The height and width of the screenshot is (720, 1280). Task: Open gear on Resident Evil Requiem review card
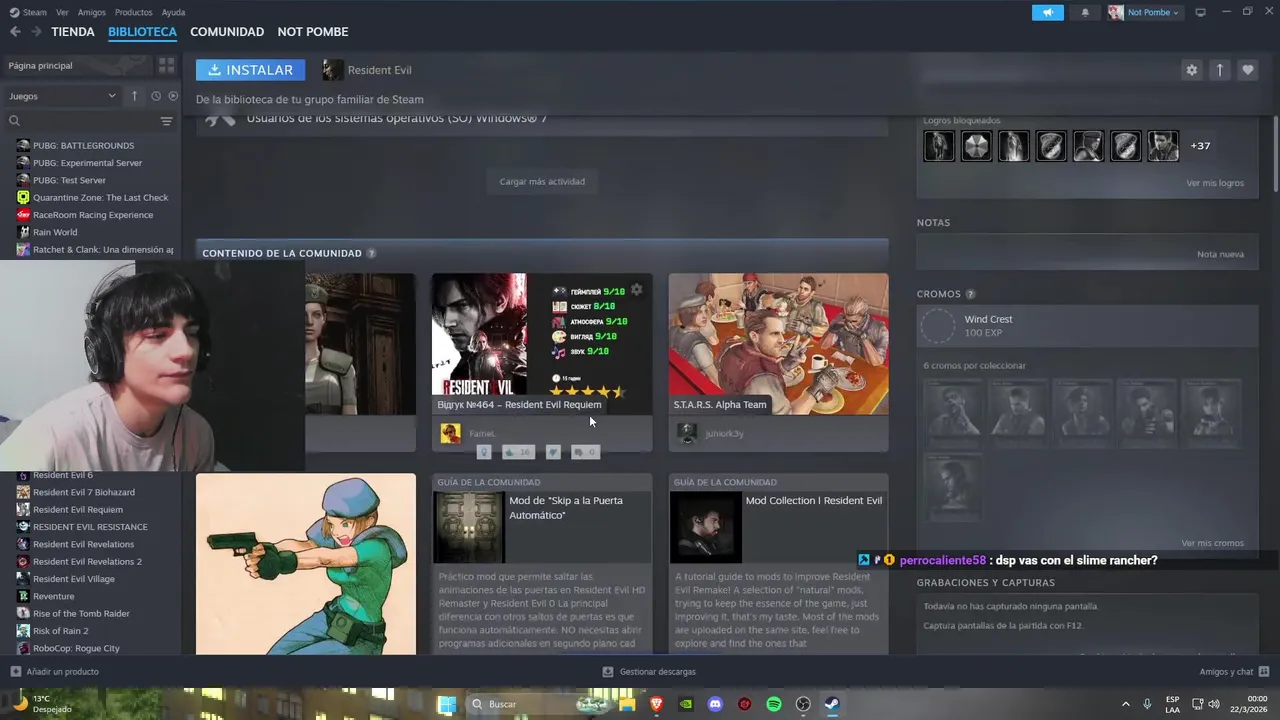tap(636, 290)
